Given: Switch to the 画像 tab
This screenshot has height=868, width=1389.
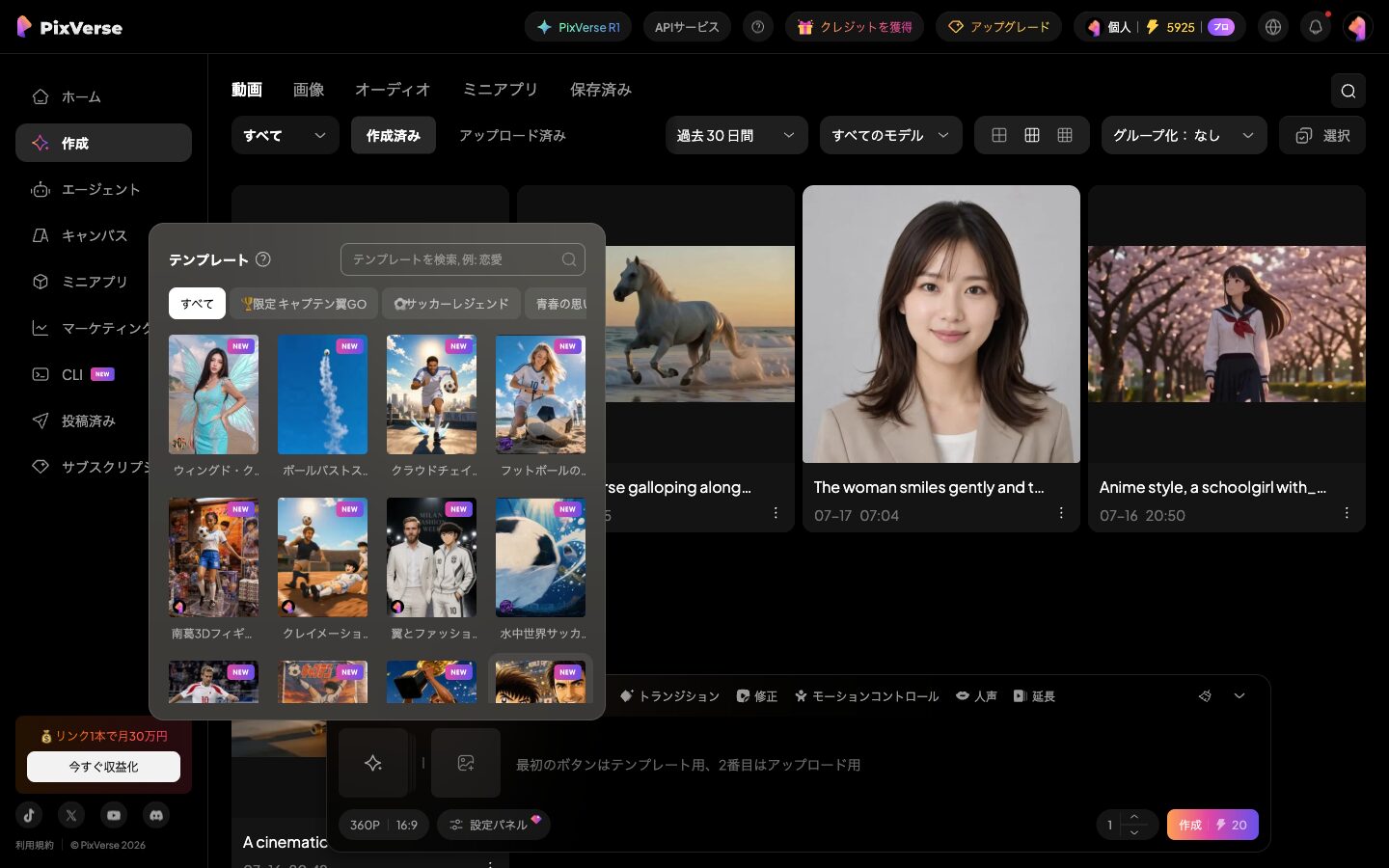Looking at the screenshot, I should point(309,90).
